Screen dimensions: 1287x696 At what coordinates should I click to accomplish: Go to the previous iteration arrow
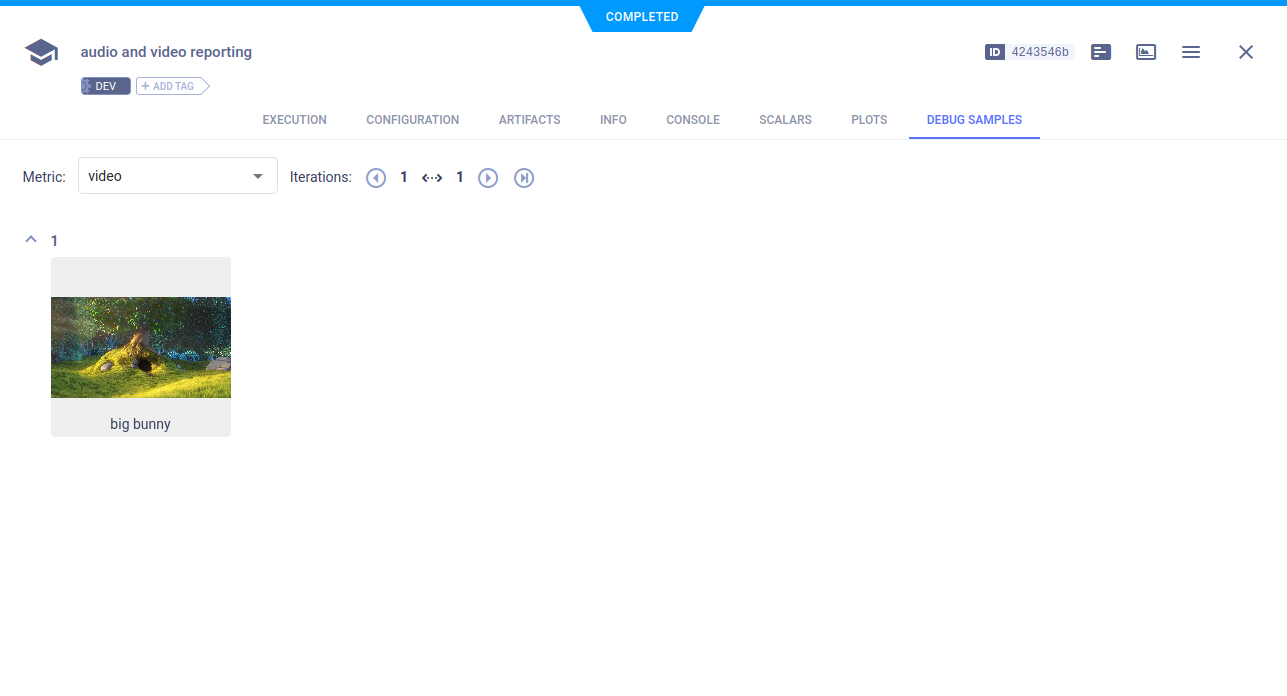click(376, 177)
